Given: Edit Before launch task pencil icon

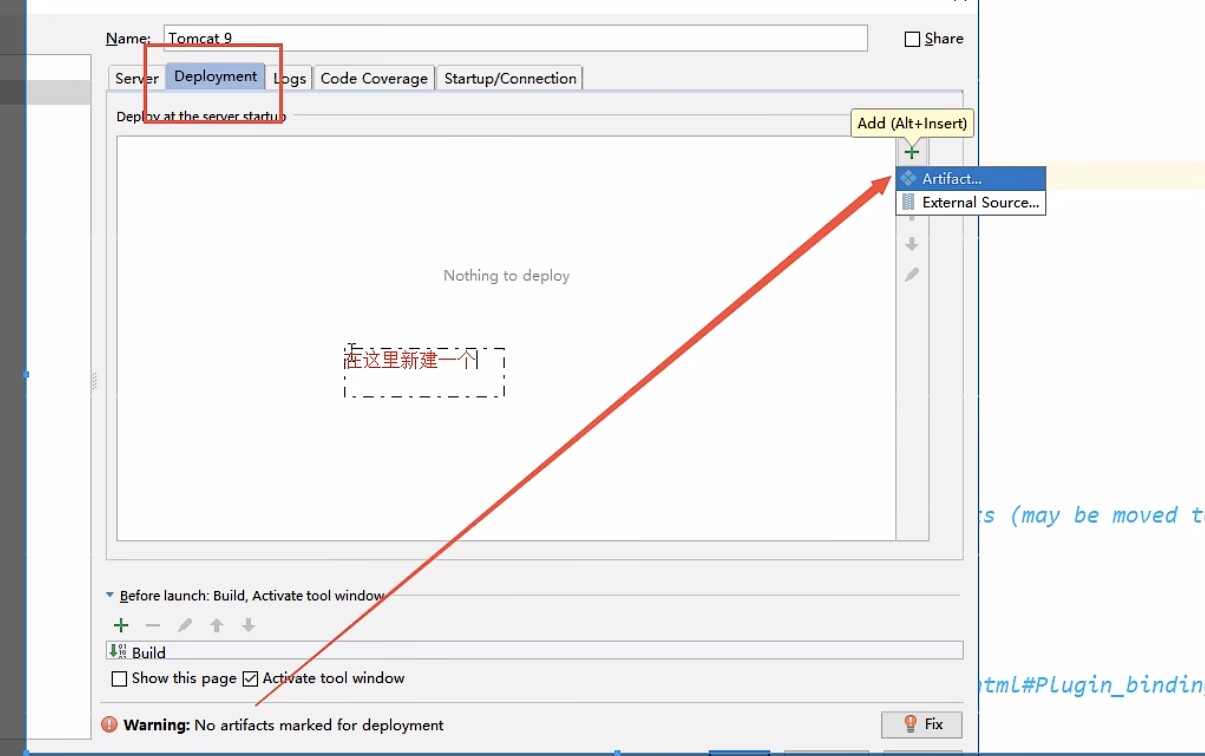Looking at the screenshot, I should [185, 625].
